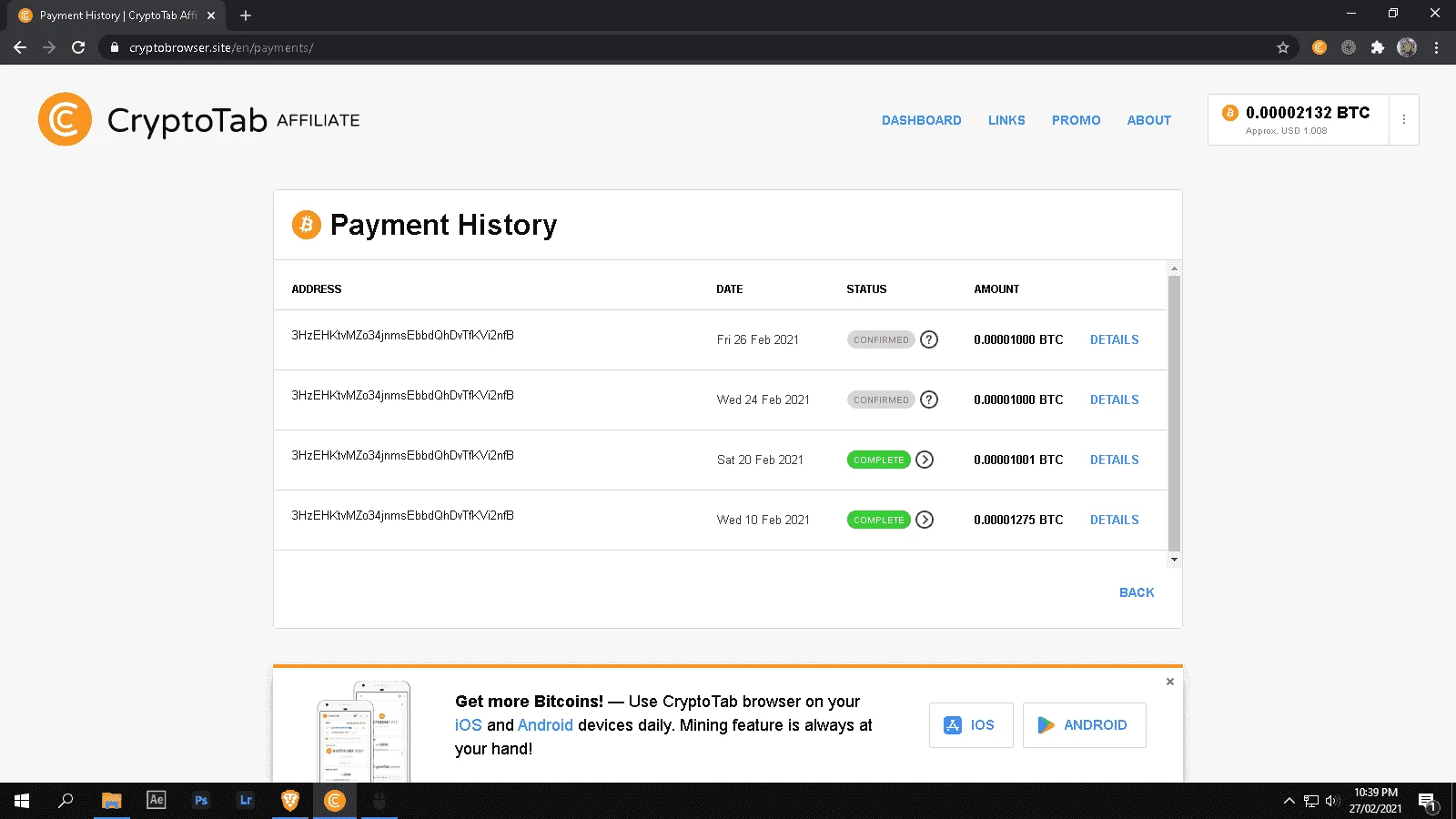Click the arrow icon for Sat 20 Feb payment

coord(925,460)
